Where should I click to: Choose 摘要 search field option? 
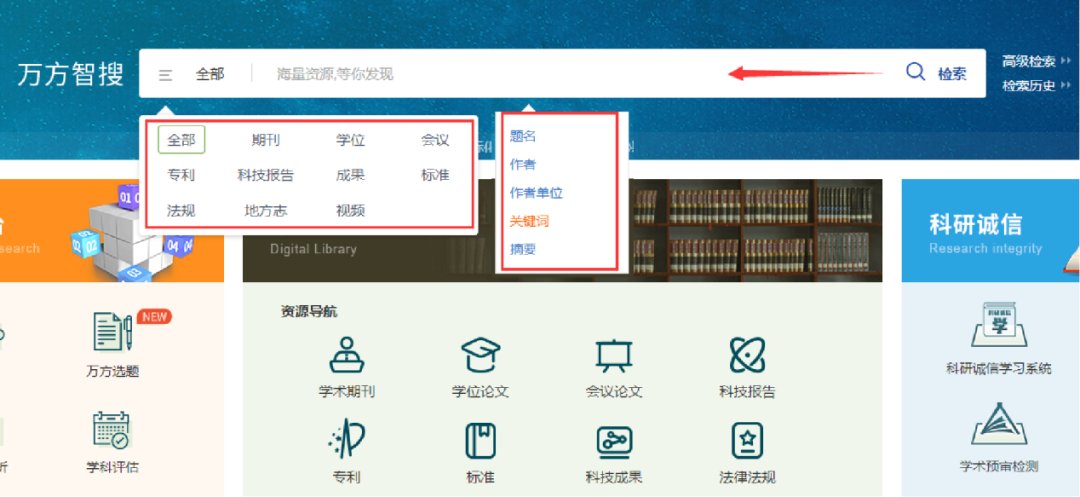[x=523, y=249]
